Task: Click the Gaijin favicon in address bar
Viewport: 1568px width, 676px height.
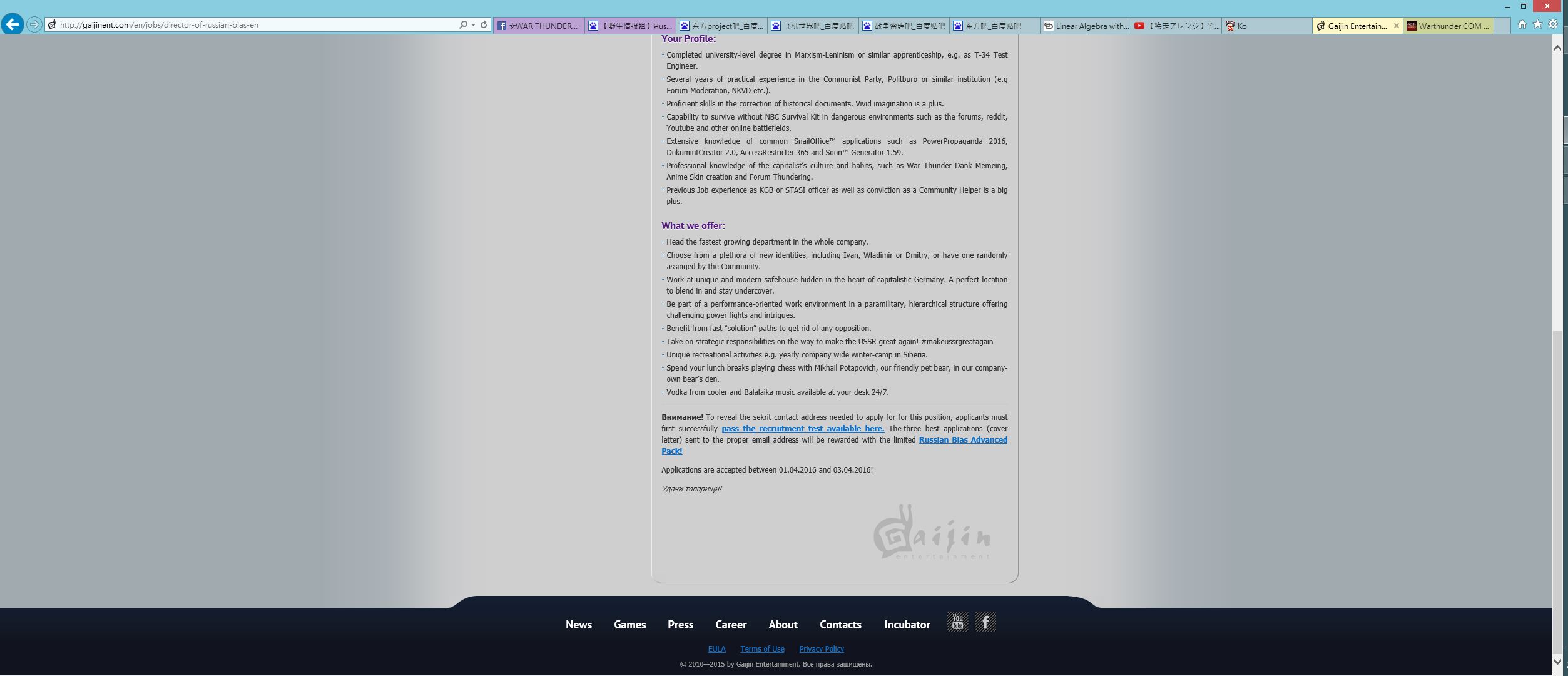Action: (x=53, y=25)
